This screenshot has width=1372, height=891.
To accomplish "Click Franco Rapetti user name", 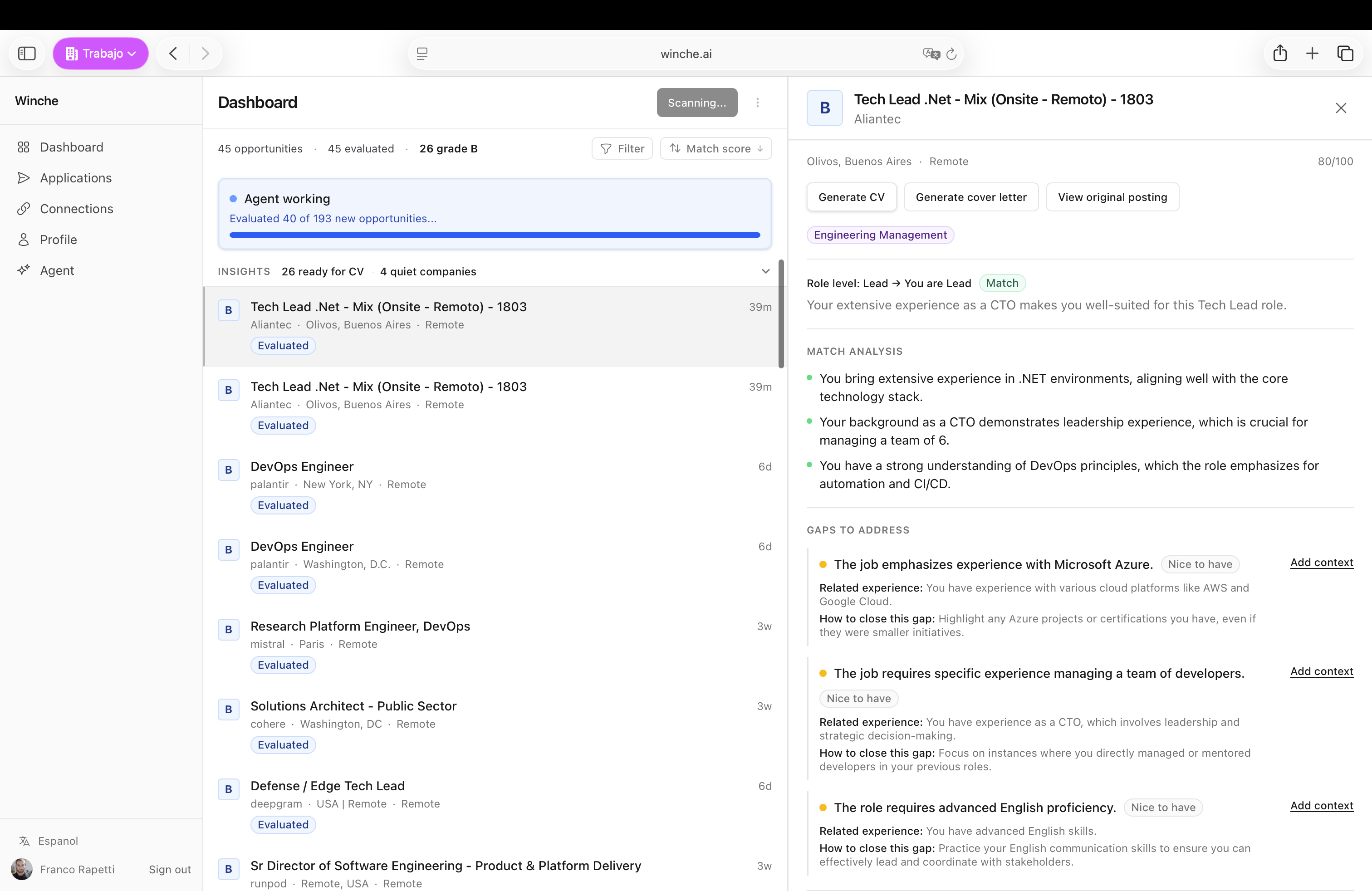I will pos(77,869).
